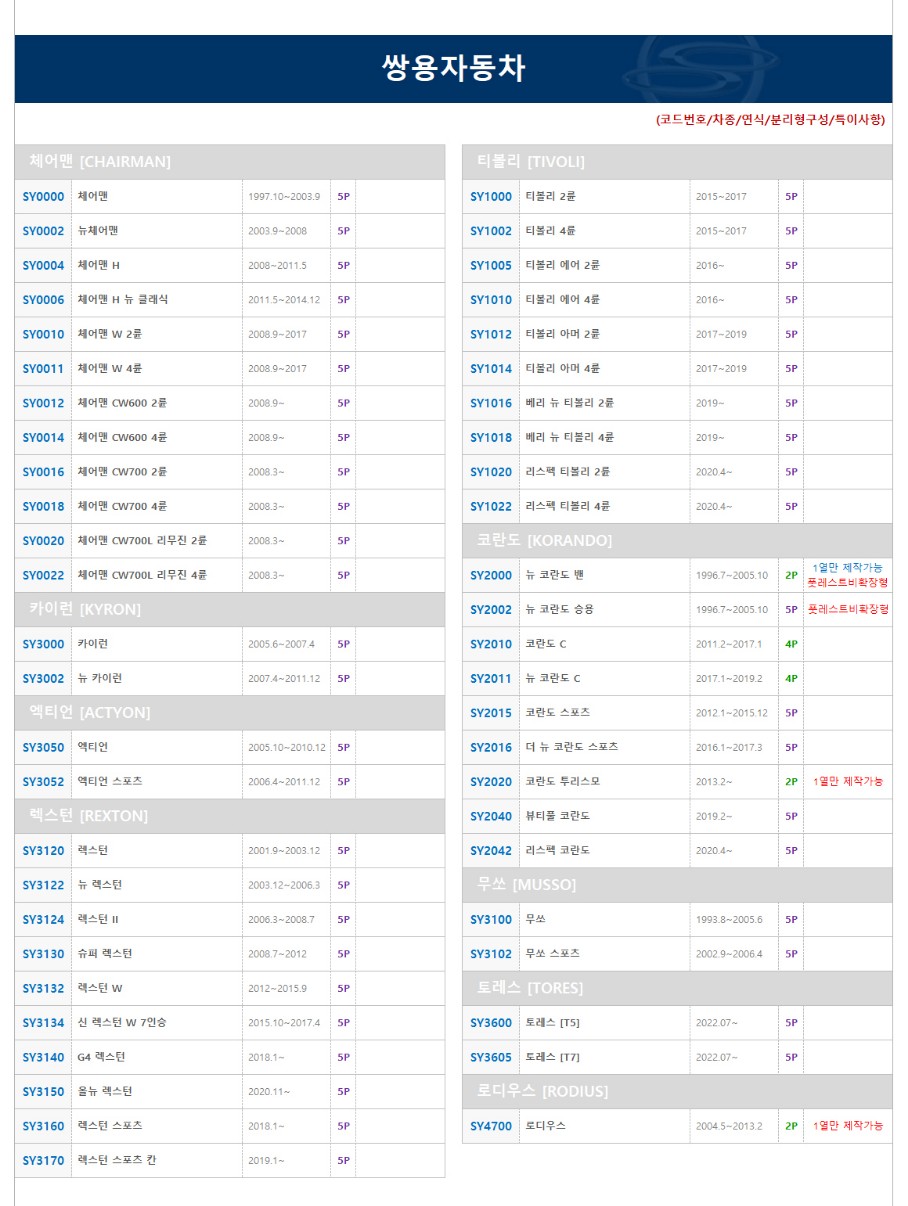The width and height of the screenshot is (908, 1206).
Task: Click the 쌍용자동차 page title
Action: coord(453,68)
